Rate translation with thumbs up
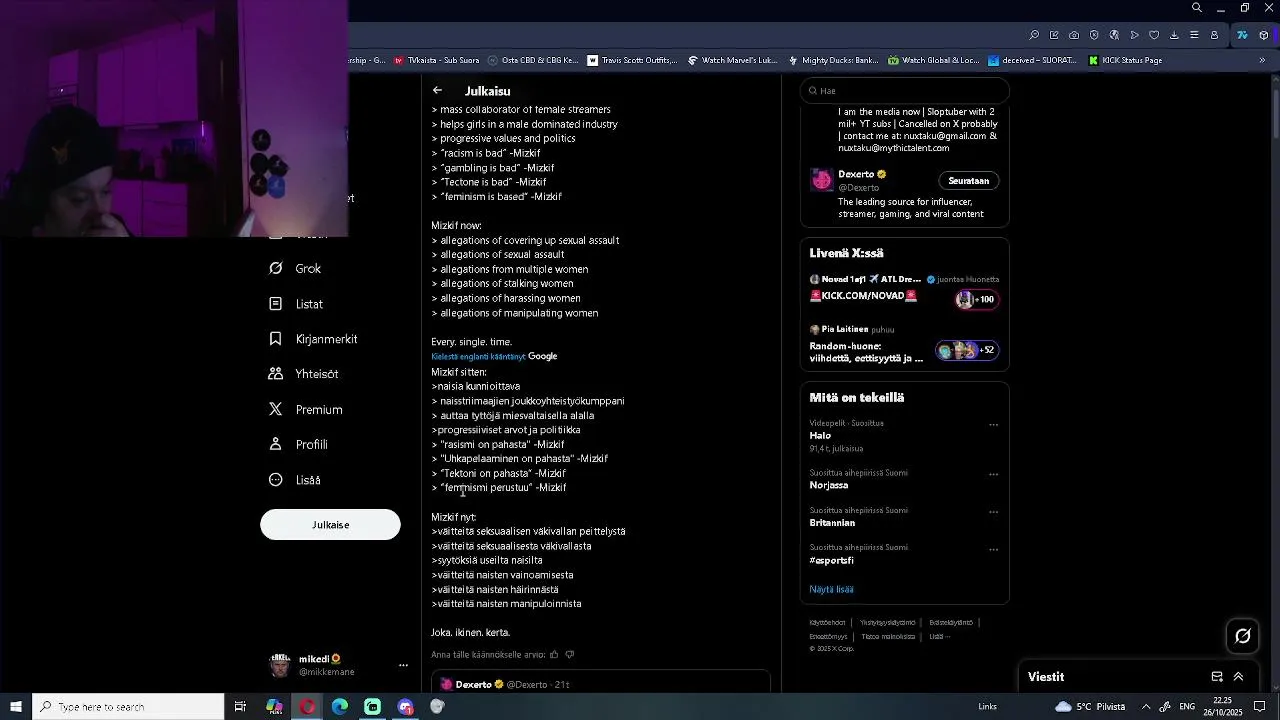The height and width of the screenshot is (720, 1280). (554, 655)
